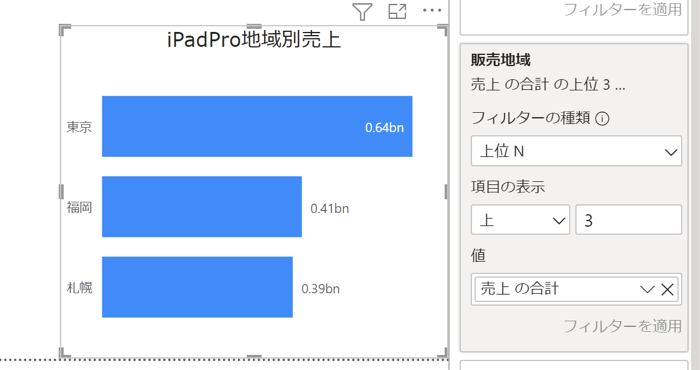Open the 上 direction dropdown
This screenshot has width=700, height=370.
[520, 220]
